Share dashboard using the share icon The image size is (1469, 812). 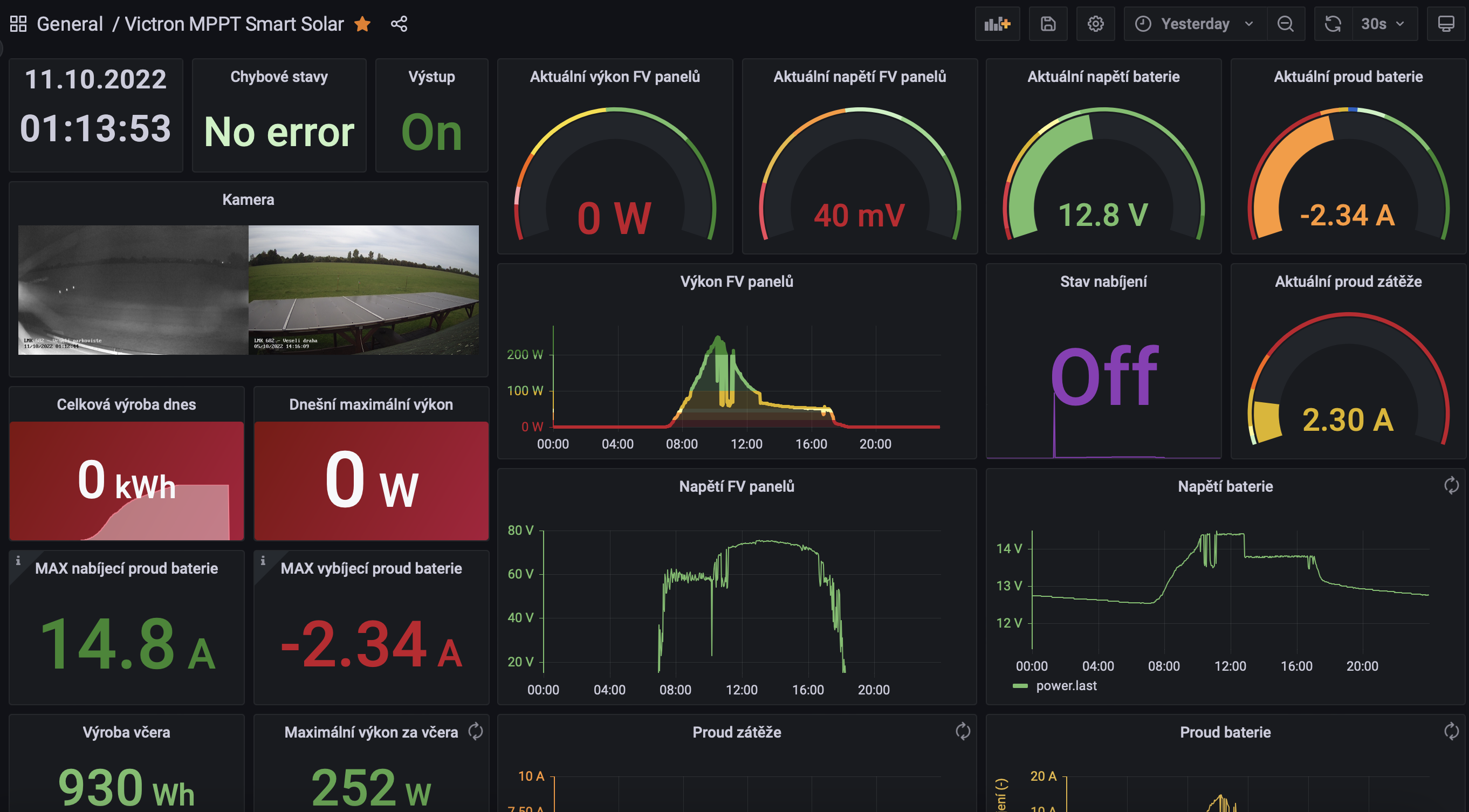pos(399,24)
